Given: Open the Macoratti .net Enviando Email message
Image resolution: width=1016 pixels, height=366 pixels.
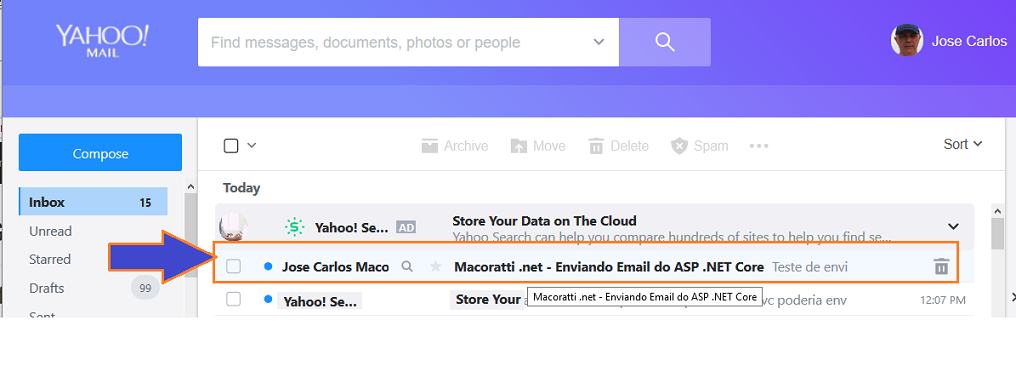Looking at the screenshot, I should click(x=609, y=267).
